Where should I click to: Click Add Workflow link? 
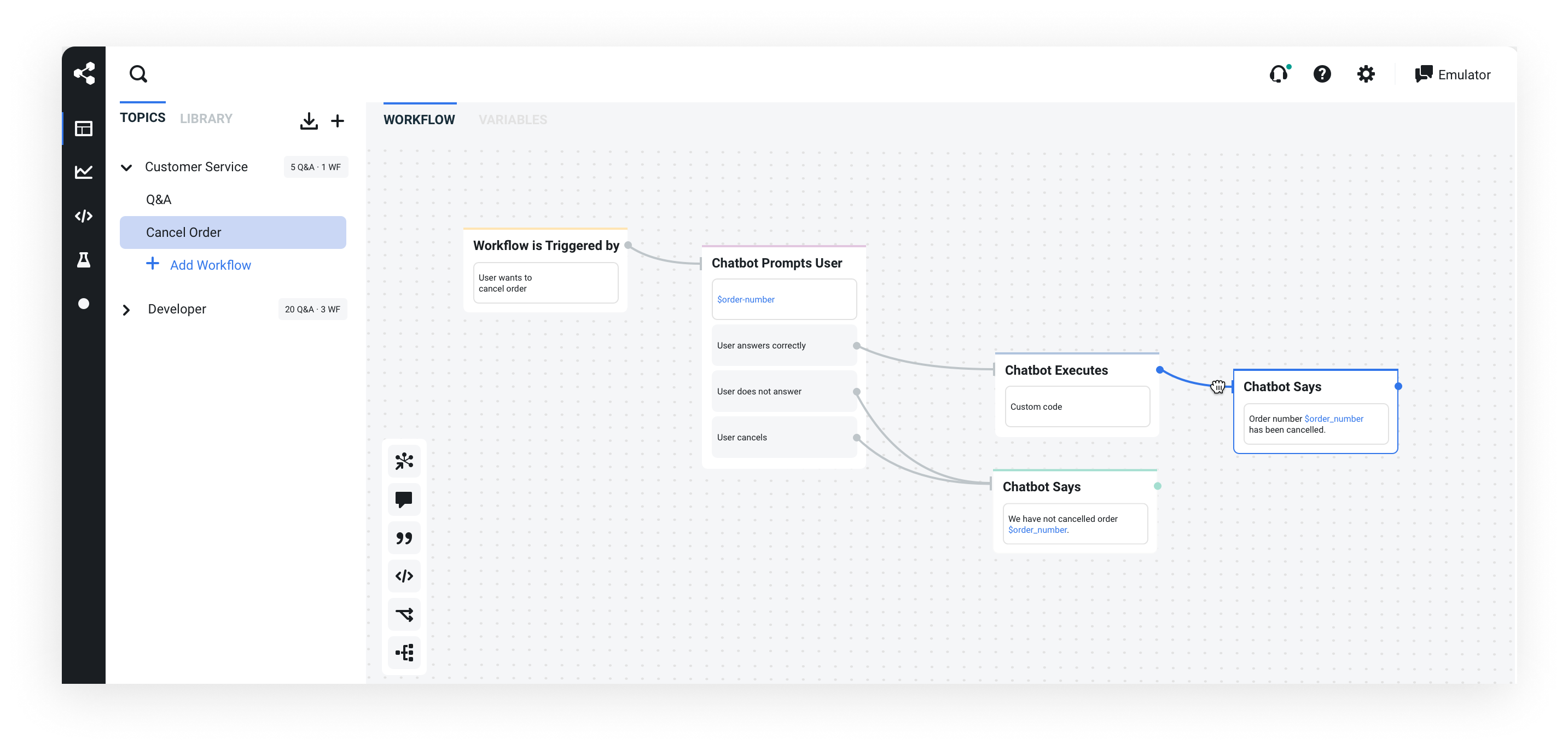(199, 265)
